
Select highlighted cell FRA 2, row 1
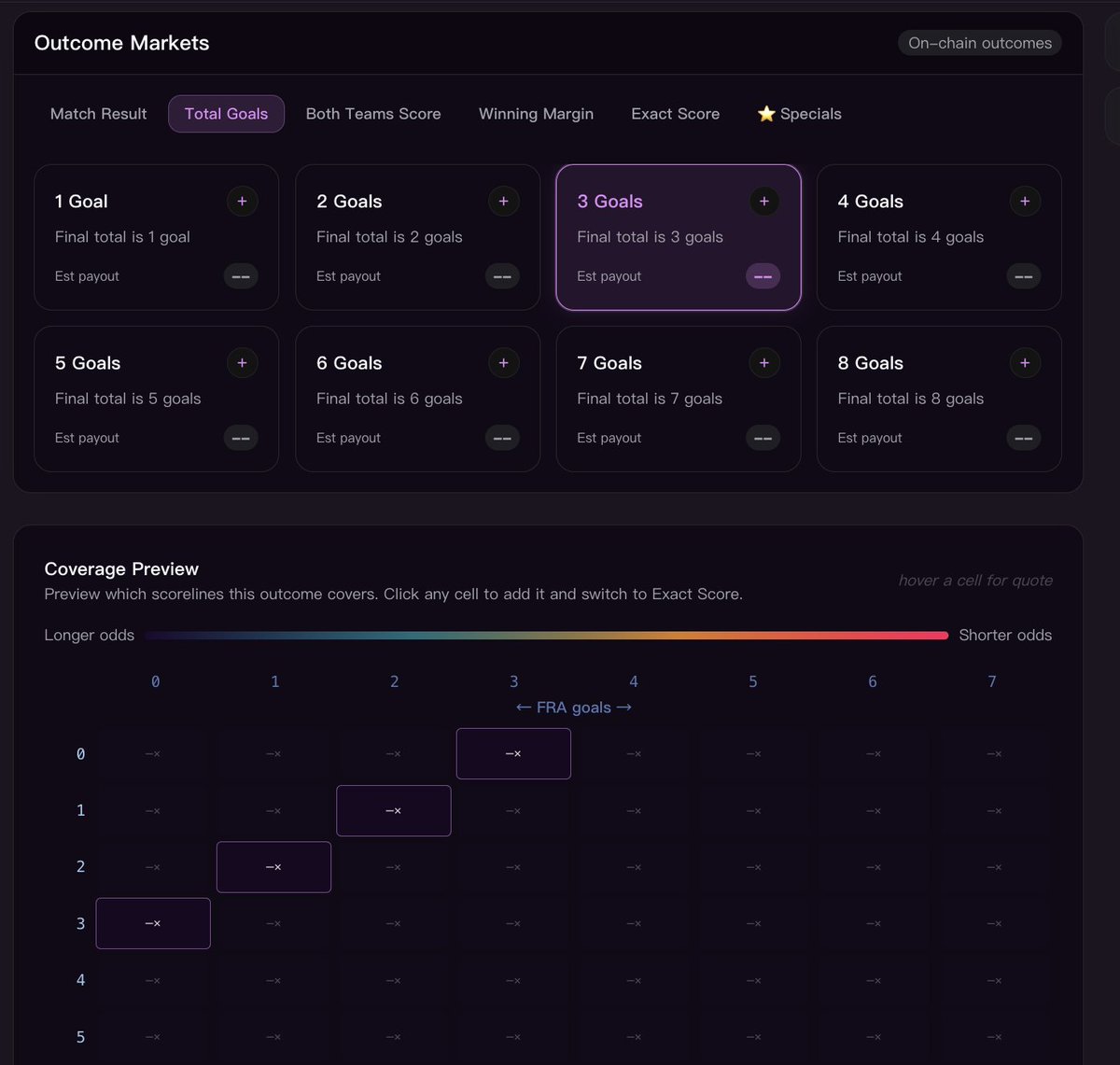pos(394,810)
